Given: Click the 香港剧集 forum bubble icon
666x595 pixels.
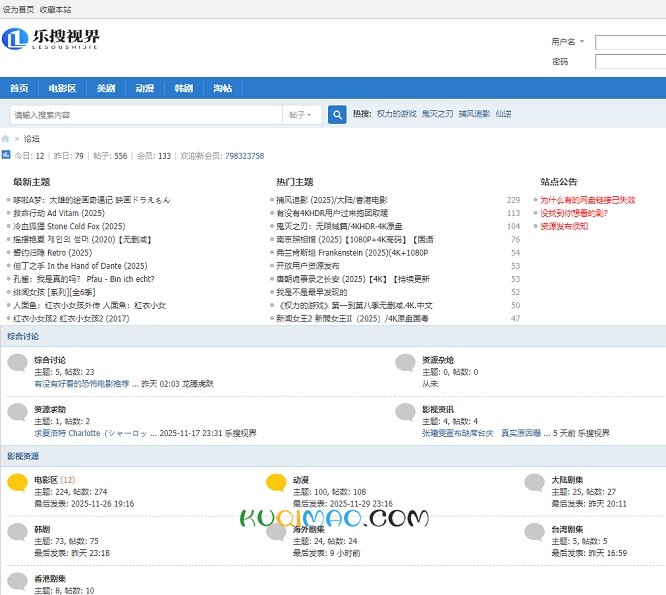Looking at the screenshot, I should coord(17,582).
